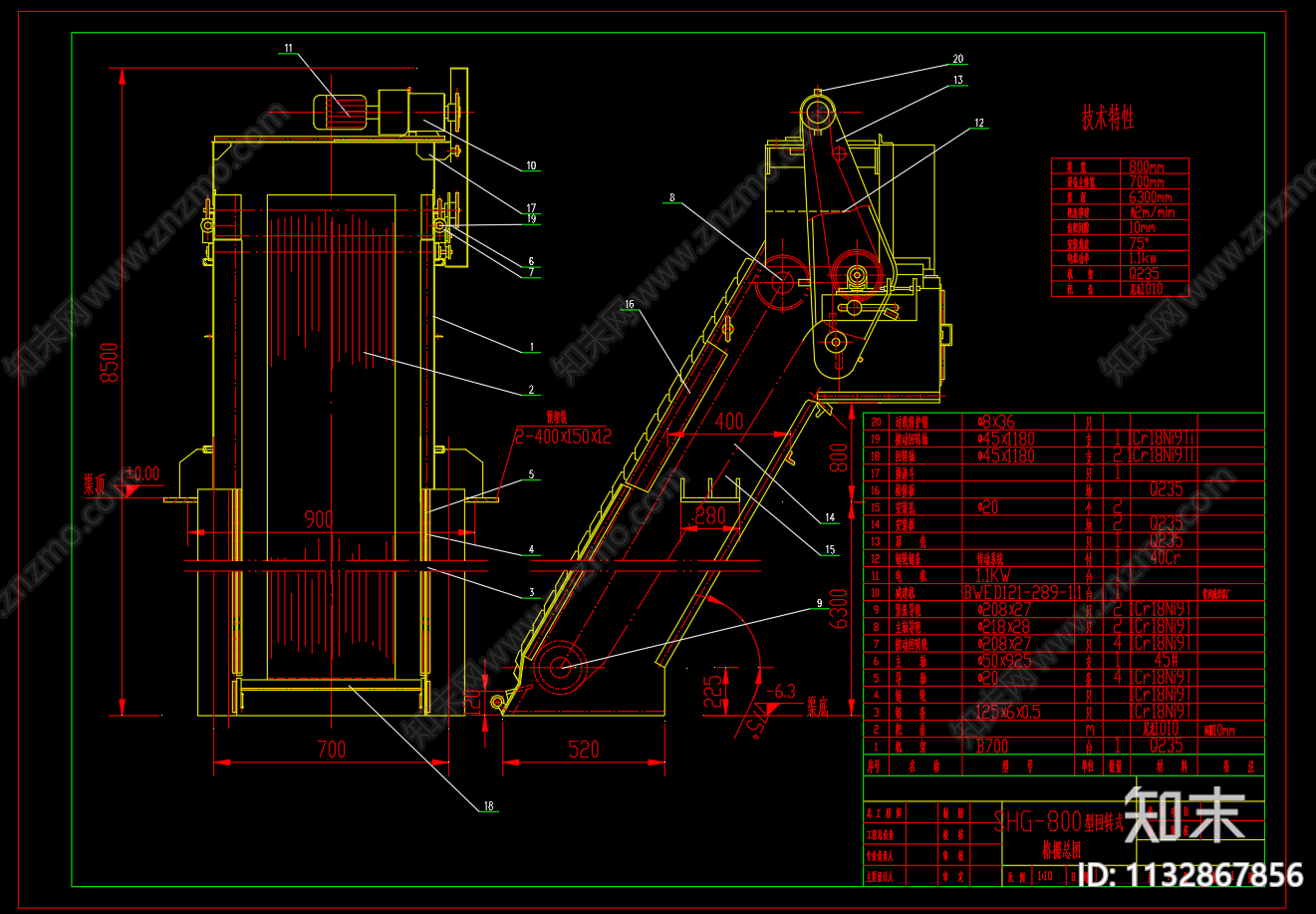The width and height of the screenshot is (1316, 914).
Task: Click the 280 channel dimension text
Action: [710, 515]
